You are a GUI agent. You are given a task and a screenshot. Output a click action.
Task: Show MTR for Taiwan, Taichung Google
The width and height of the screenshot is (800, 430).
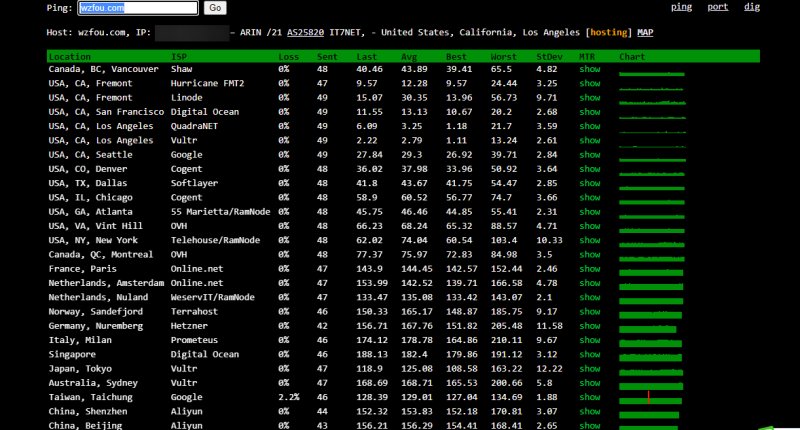589,397
